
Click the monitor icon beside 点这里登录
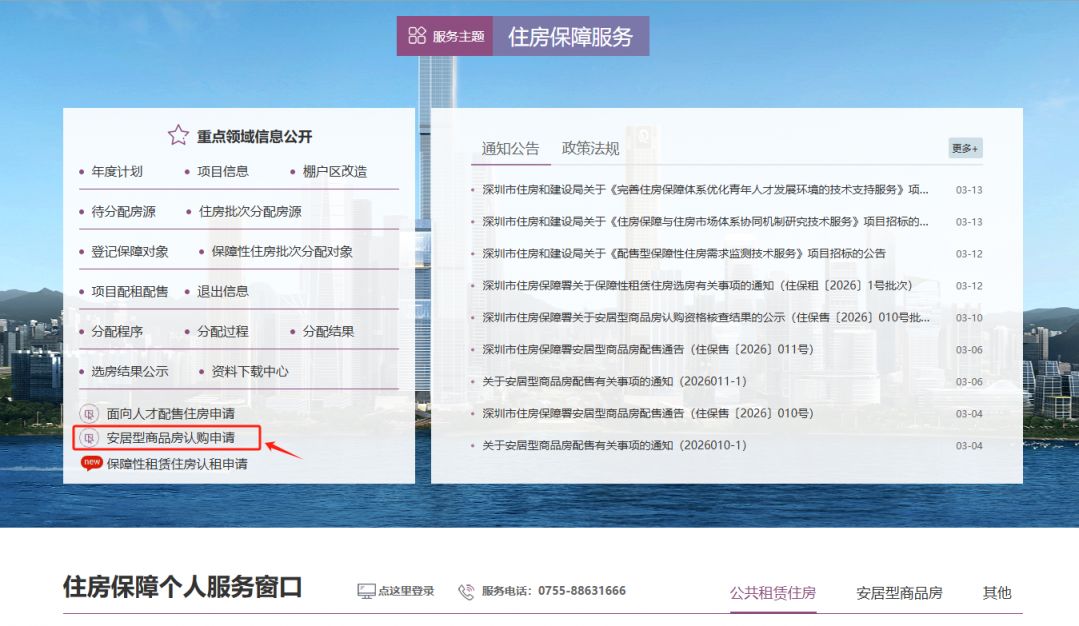point(364,590)
